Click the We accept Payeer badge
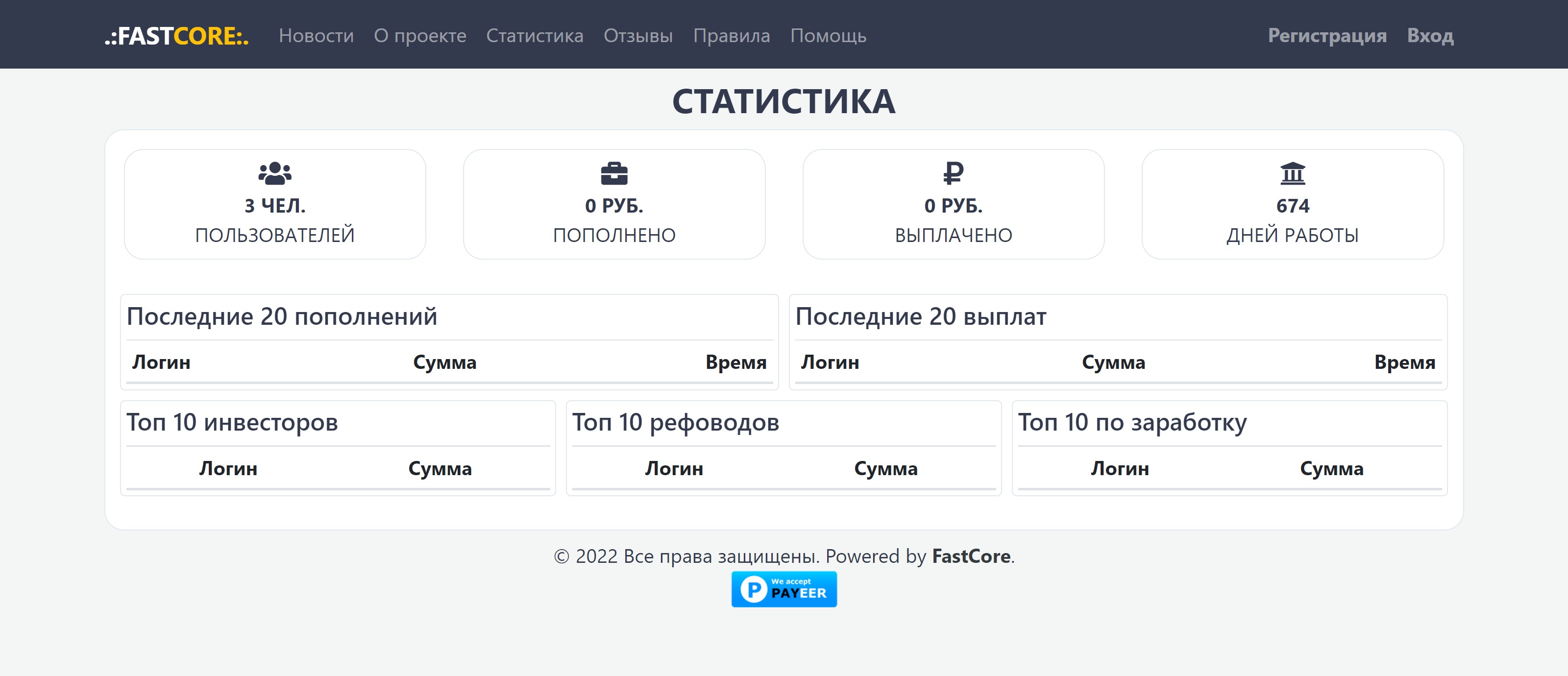1568x676 pixels. click(x=784, y=589)
